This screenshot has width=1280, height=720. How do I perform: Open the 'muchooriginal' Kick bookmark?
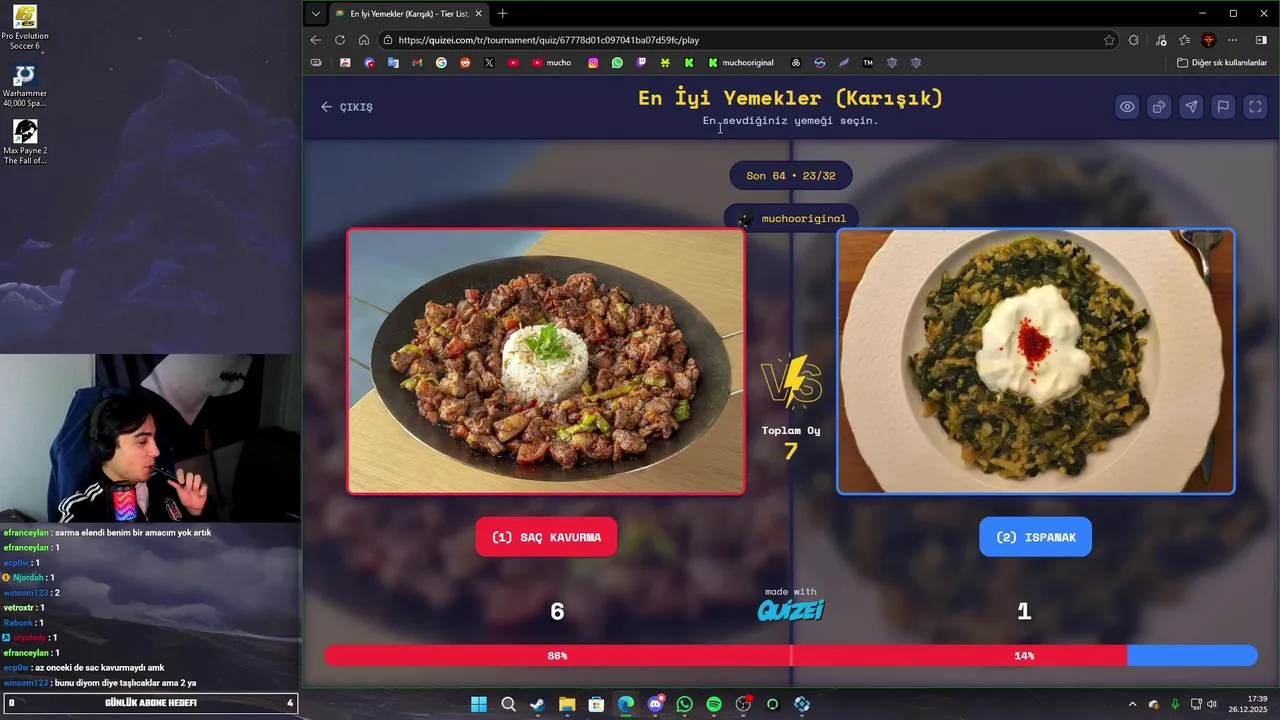coord(741,62)
